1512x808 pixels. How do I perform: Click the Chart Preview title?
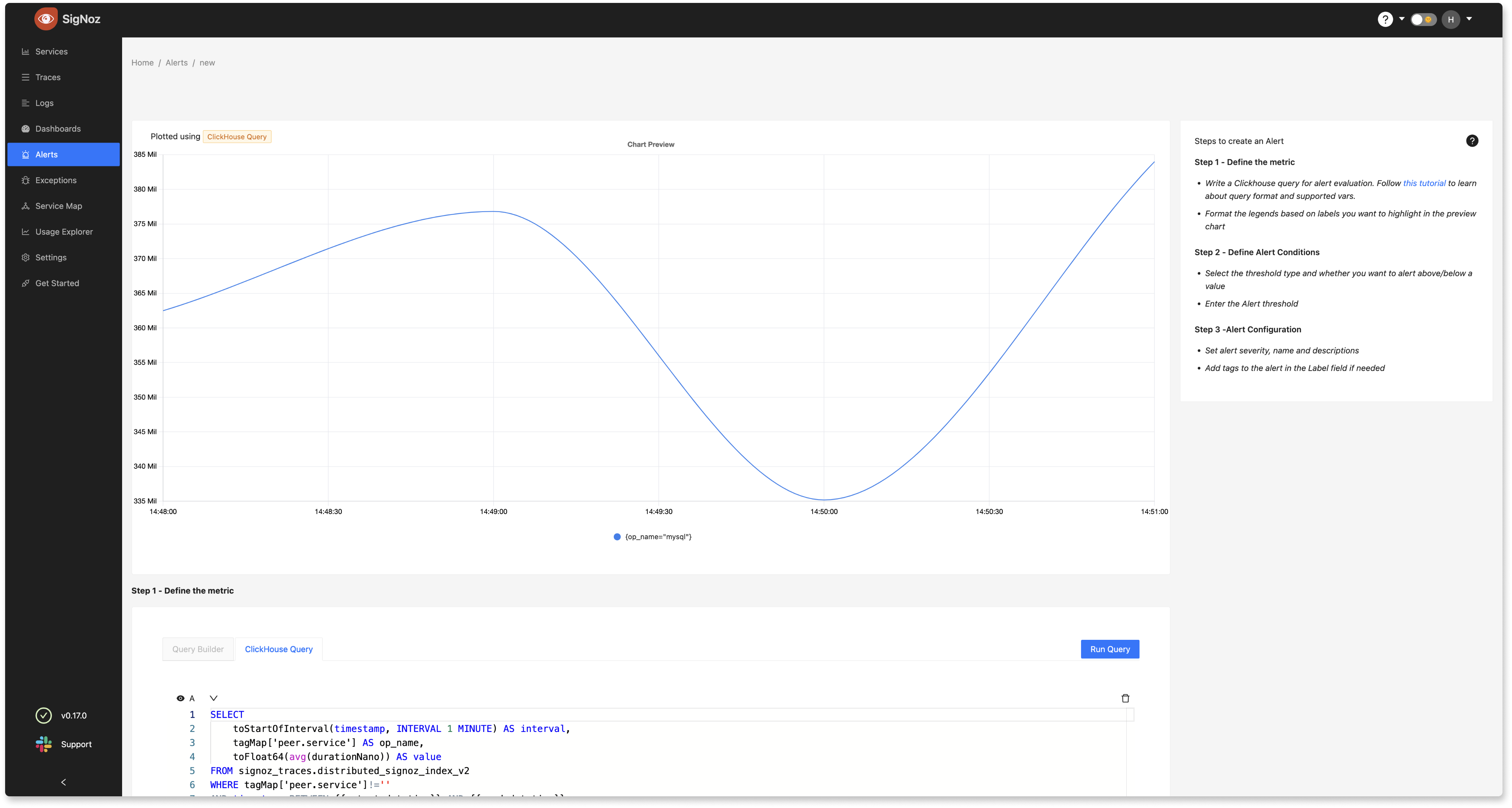click(x=650, y=144)
